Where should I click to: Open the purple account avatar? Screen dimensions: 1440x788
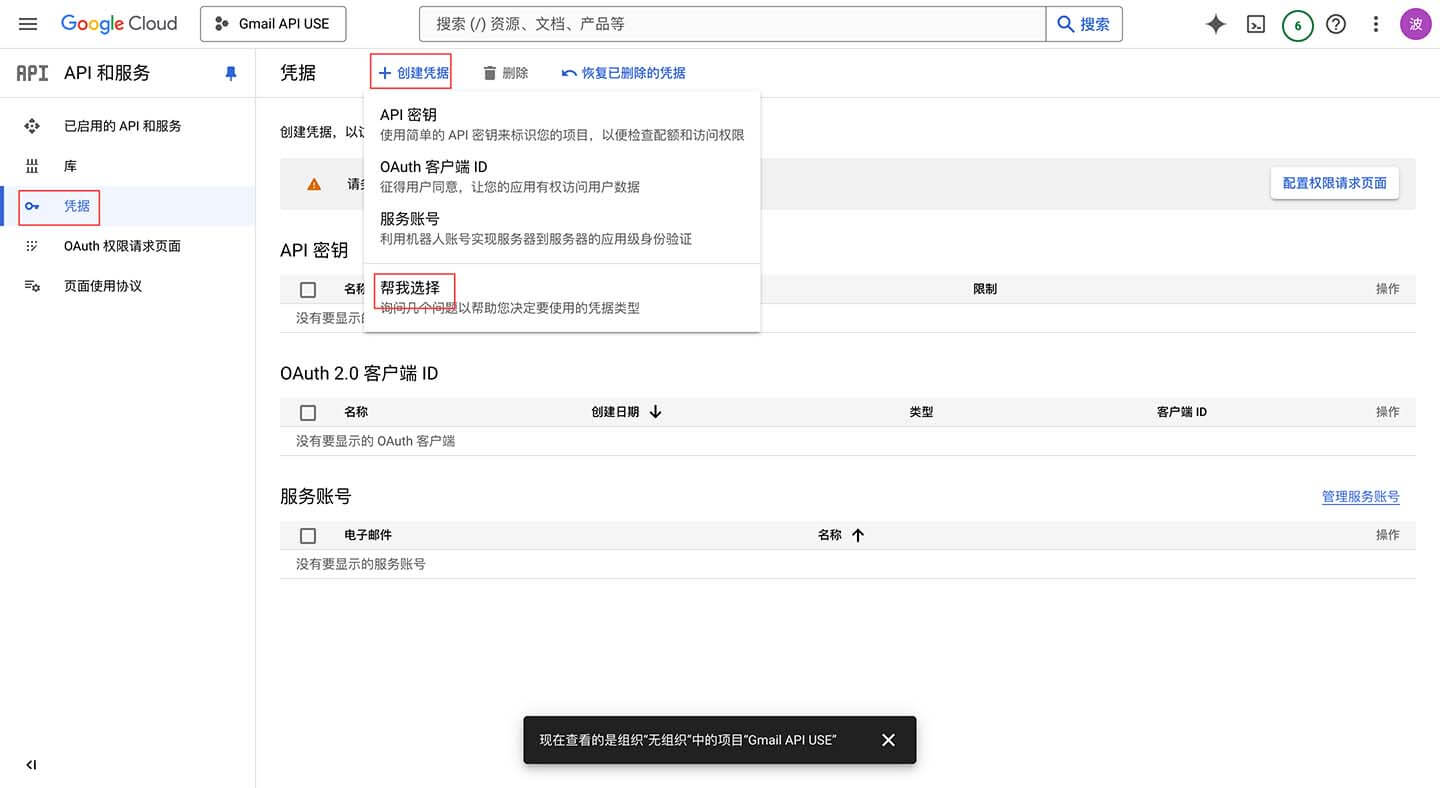[x=1415, y=25]
